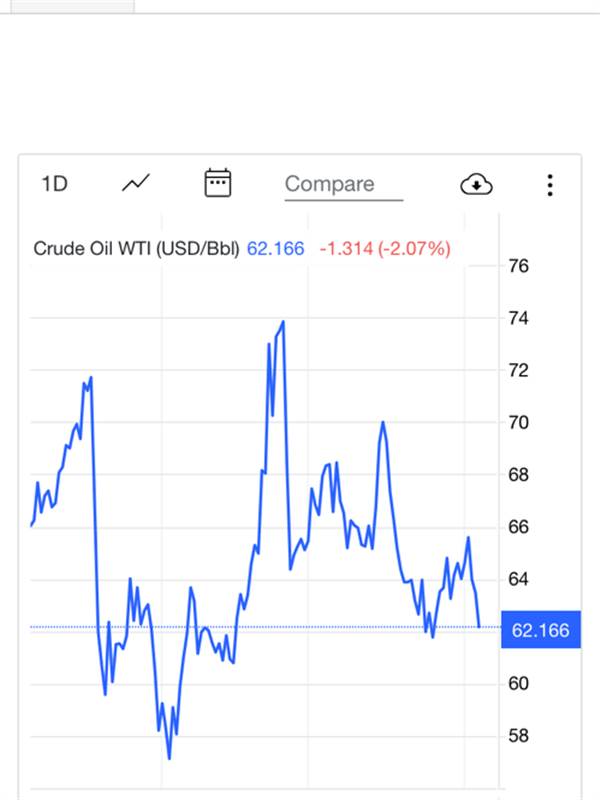Click the chart peak near 70
The image size is (600, 800).
tap(383, 422)
